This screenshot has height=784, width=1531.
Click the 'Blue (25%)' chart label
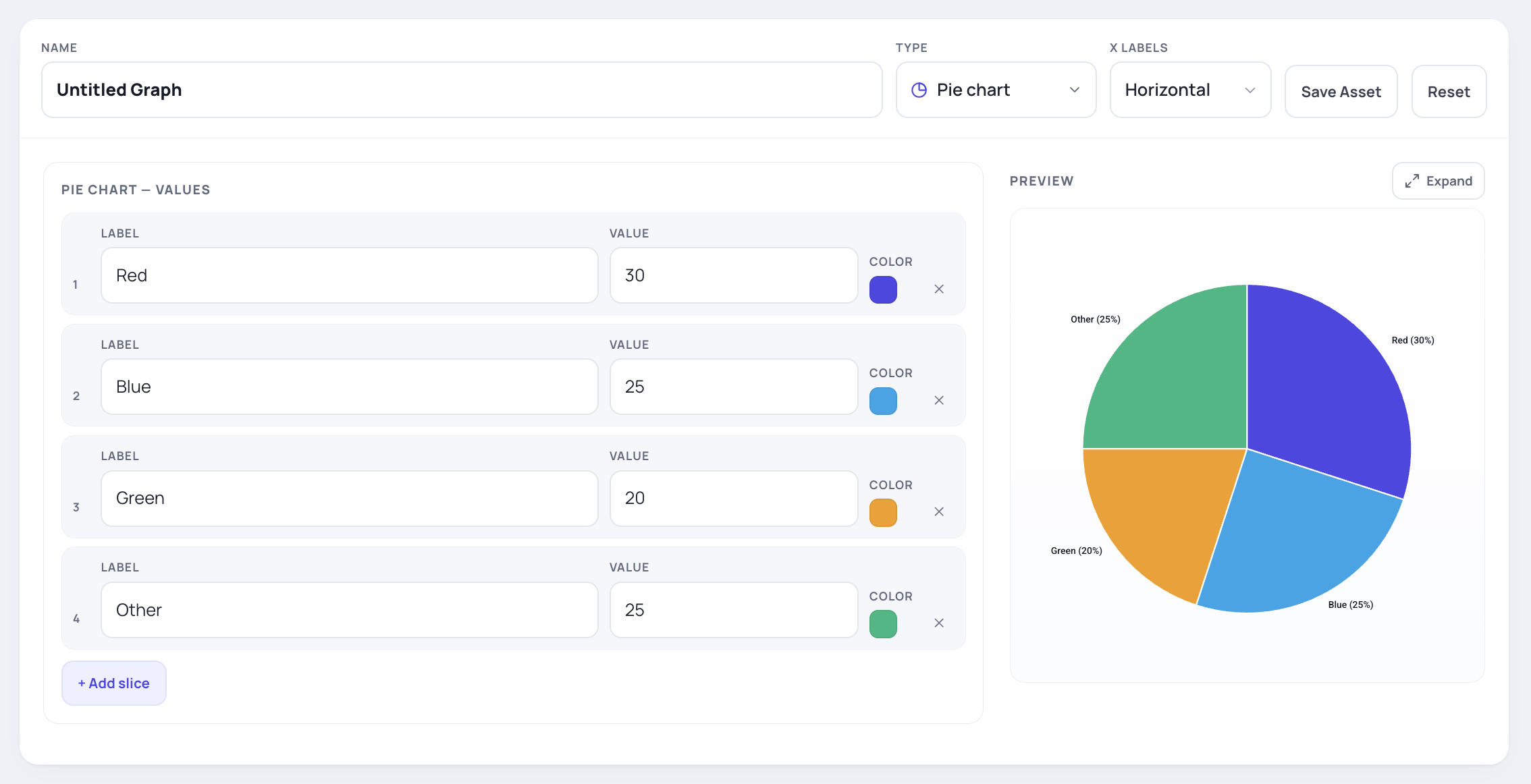pos(1351,605)
